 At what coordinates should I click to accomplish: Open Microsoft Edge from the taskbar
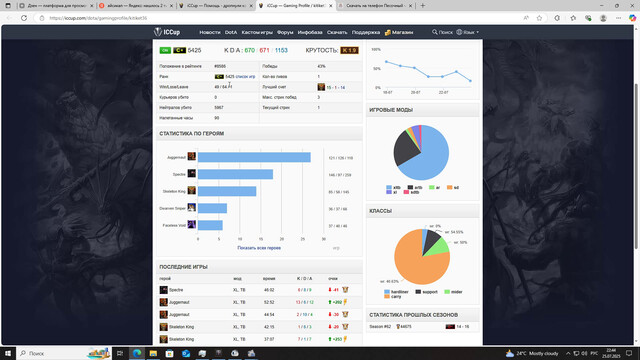click(137, 353)
